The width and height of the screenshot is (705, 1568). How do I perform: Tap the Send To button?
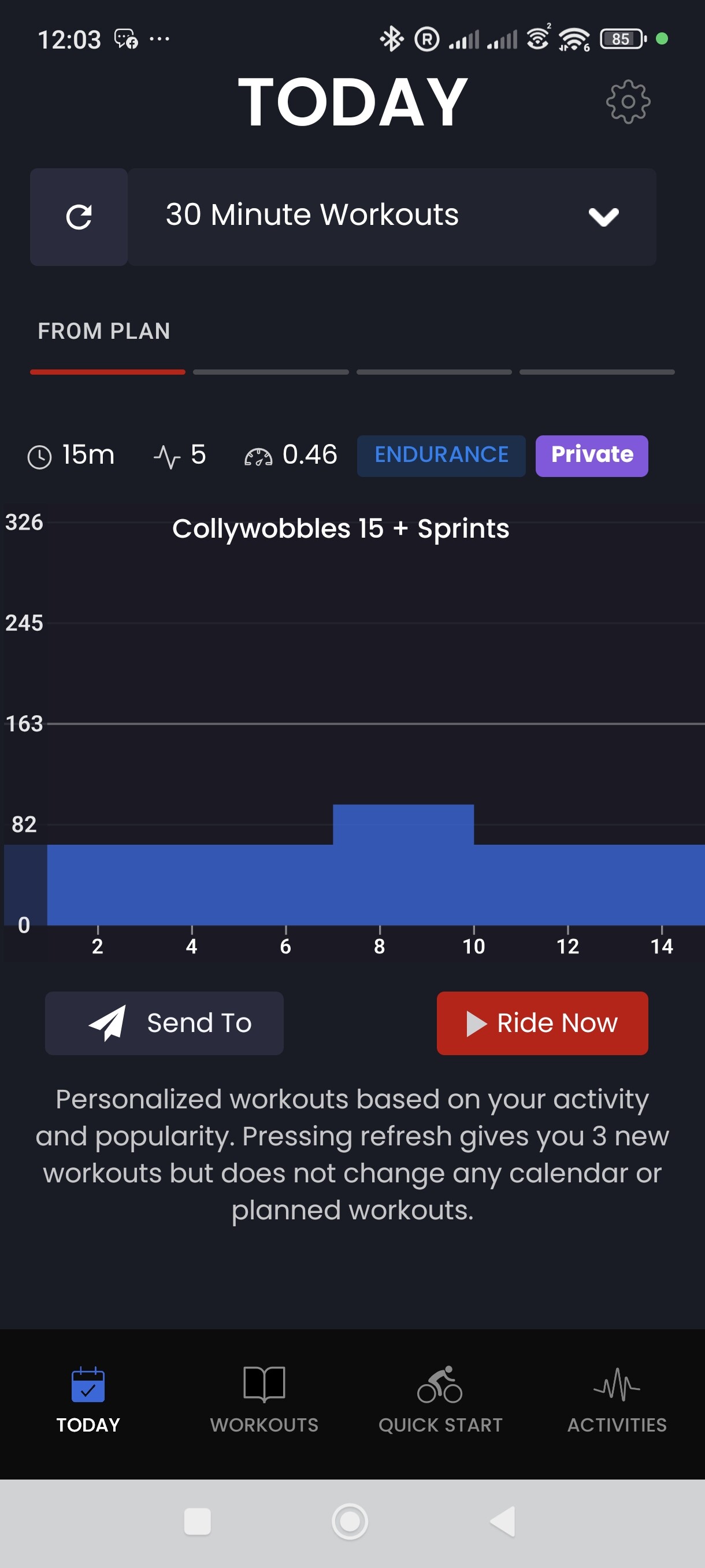click(164, 1023)
